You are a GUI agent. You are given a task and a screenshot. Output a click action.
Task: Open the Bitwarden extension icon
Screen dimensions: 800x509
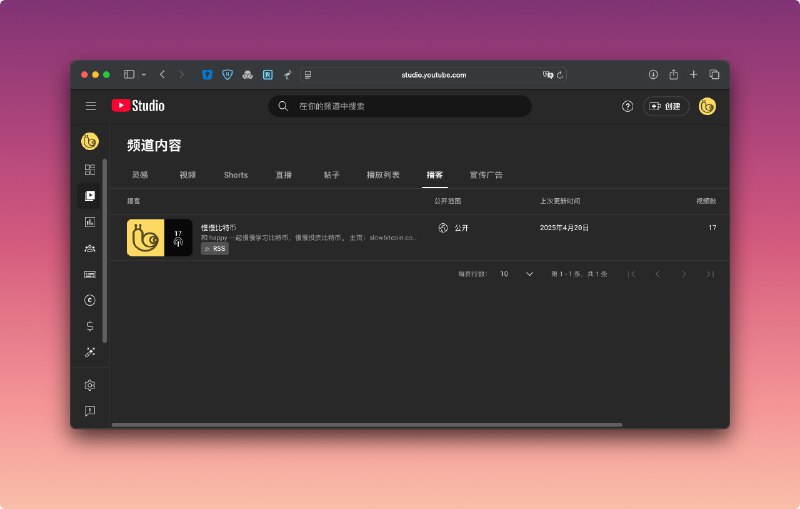tap(207, 74)
